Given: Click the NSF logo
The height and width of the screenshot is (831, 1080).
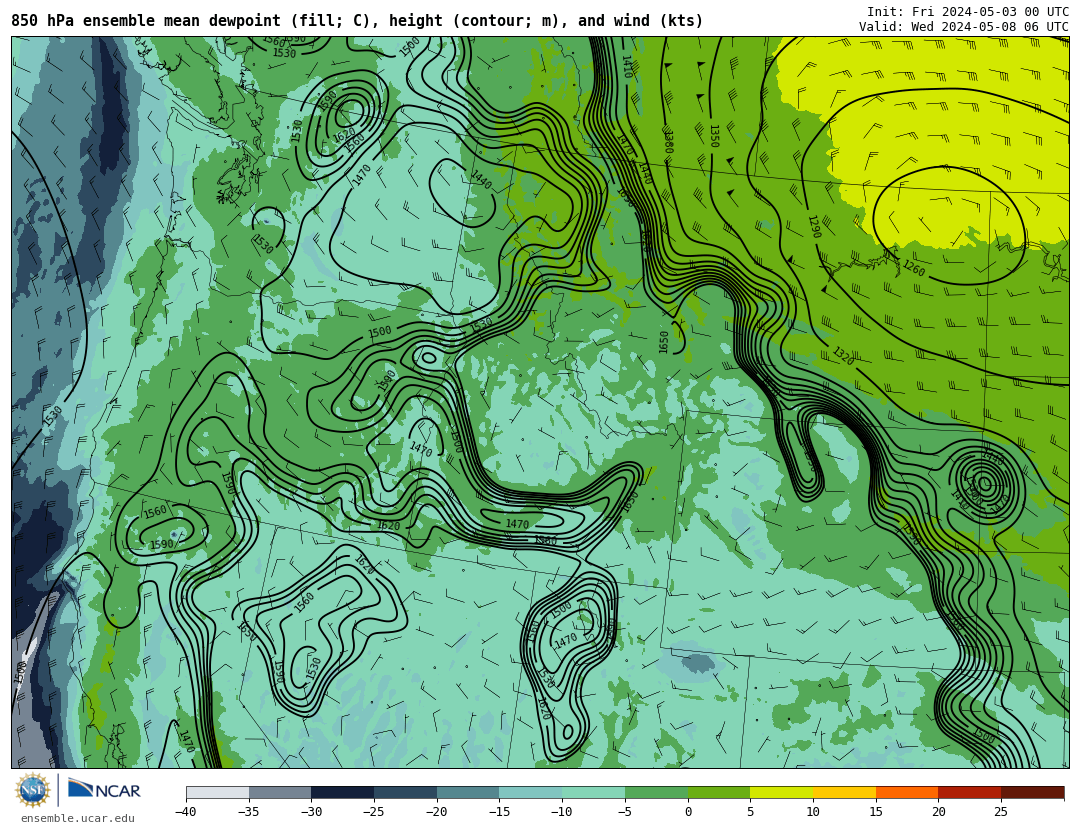Looking at the screenshot, I should [x=32, y=790].
